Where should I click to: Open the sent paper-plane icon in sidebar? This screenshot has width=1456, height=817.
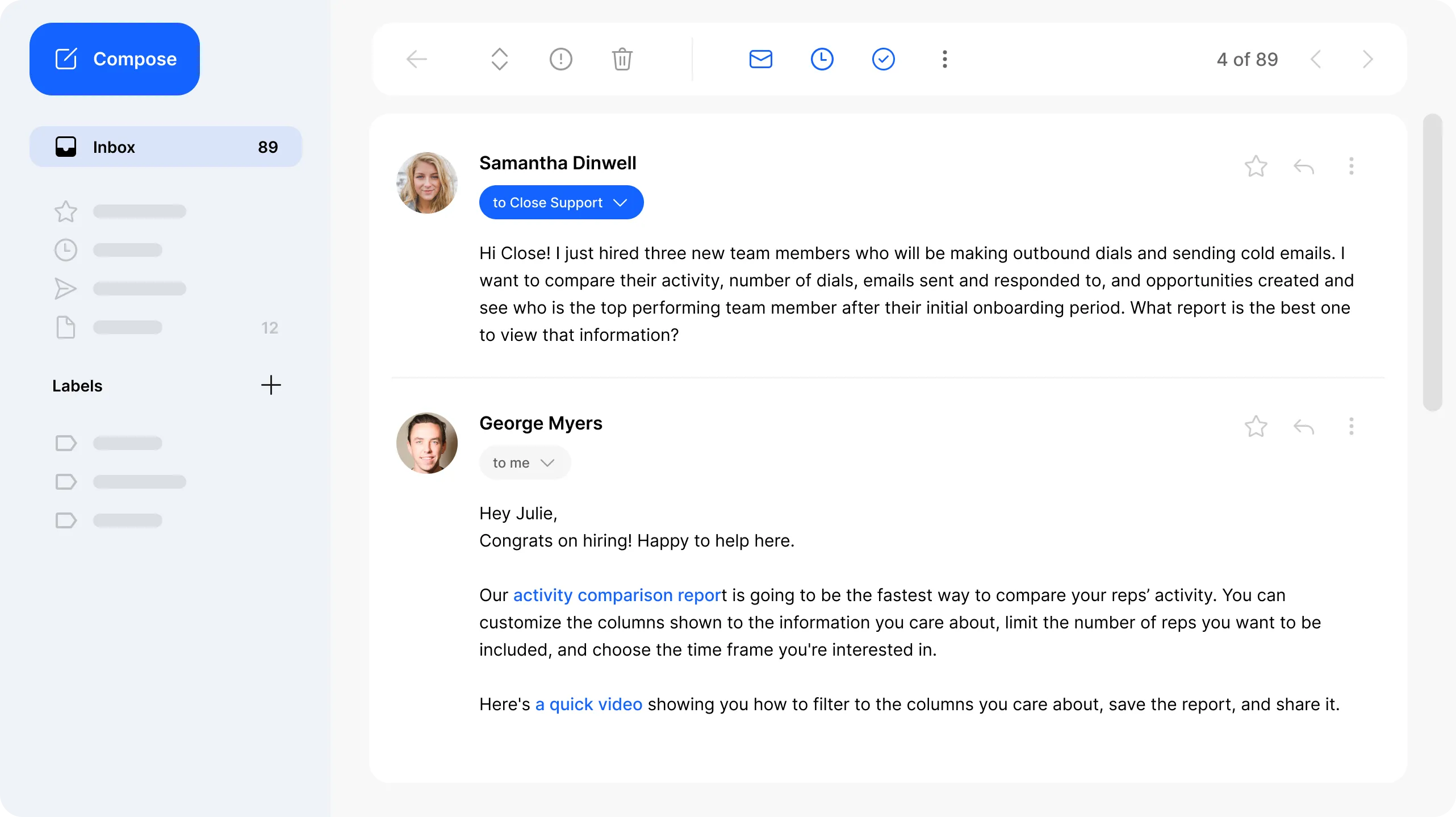coord(66,289)
